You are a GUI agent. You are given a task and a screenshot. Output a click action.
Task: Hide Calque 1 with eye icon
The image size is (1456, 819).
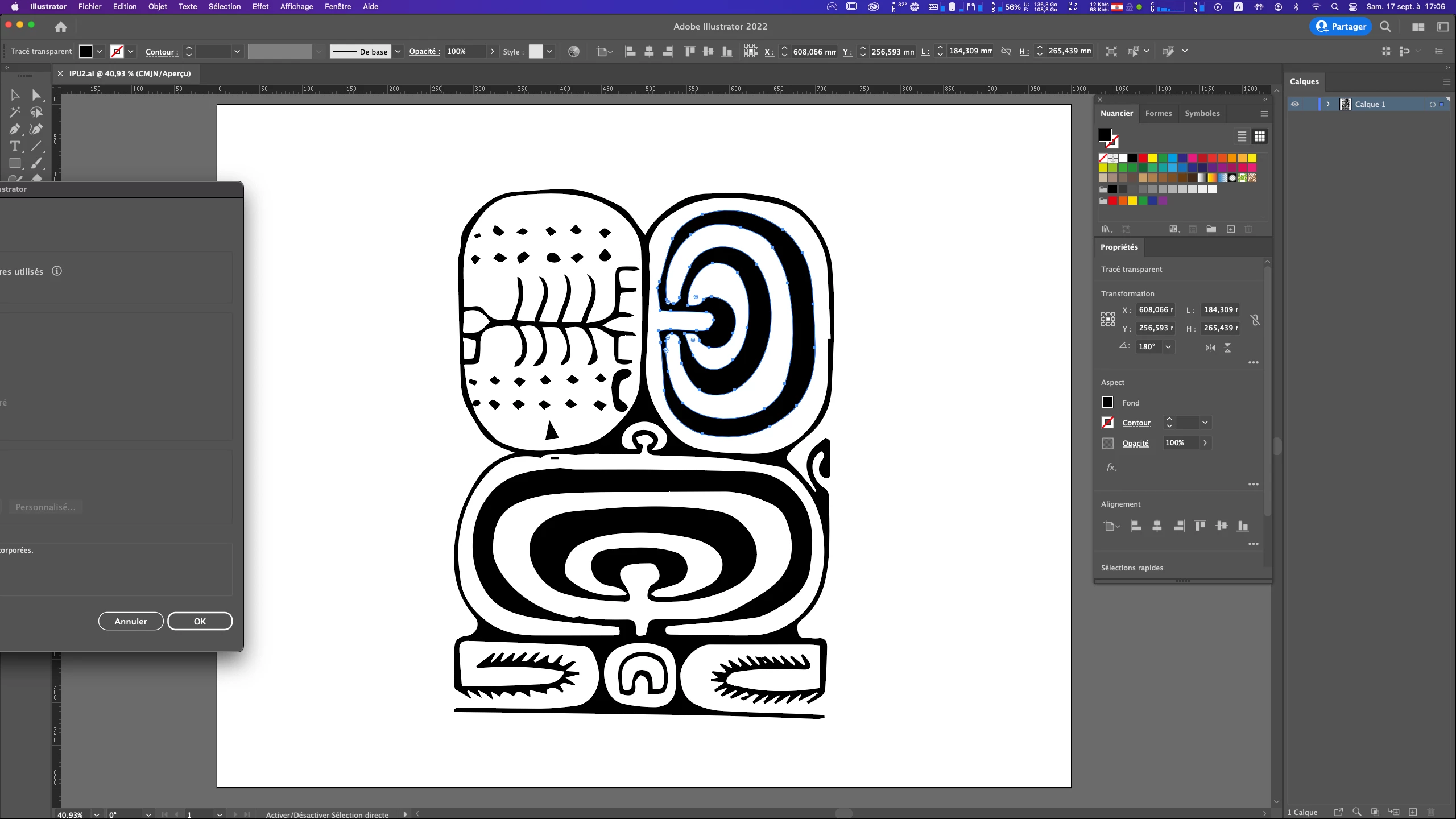click(x=1295, y=104)
